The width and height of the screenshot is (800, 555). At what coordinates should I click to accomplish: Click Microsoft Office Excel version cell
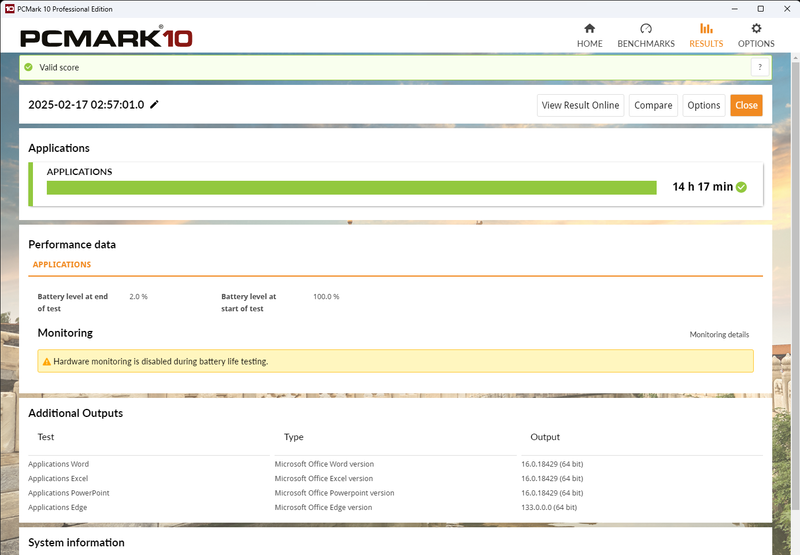pos(323,478)
